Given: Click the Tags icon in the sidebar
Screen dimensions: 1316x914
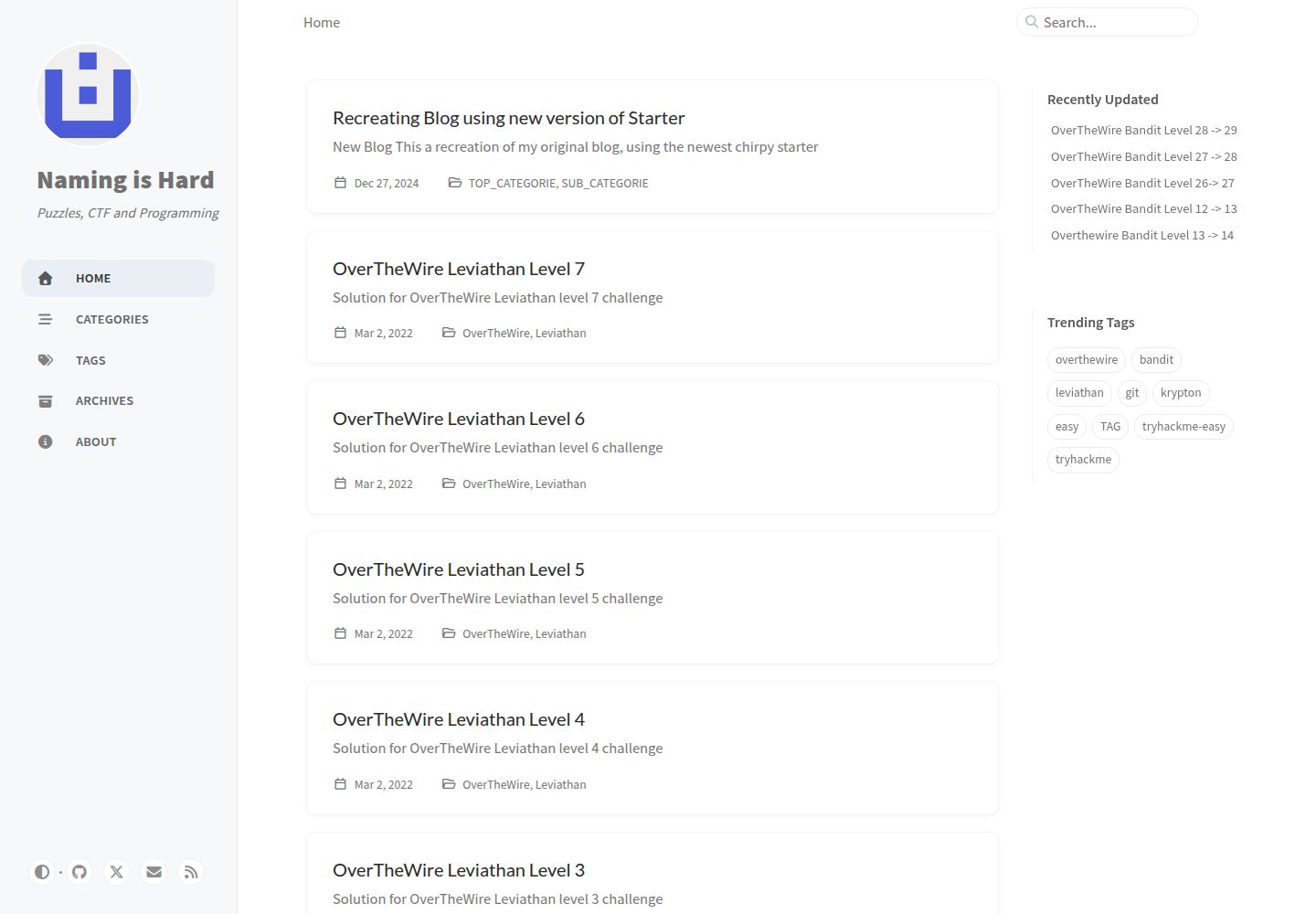Looking at the screenshot, I should pyautogui.click(x=45, y=360).
